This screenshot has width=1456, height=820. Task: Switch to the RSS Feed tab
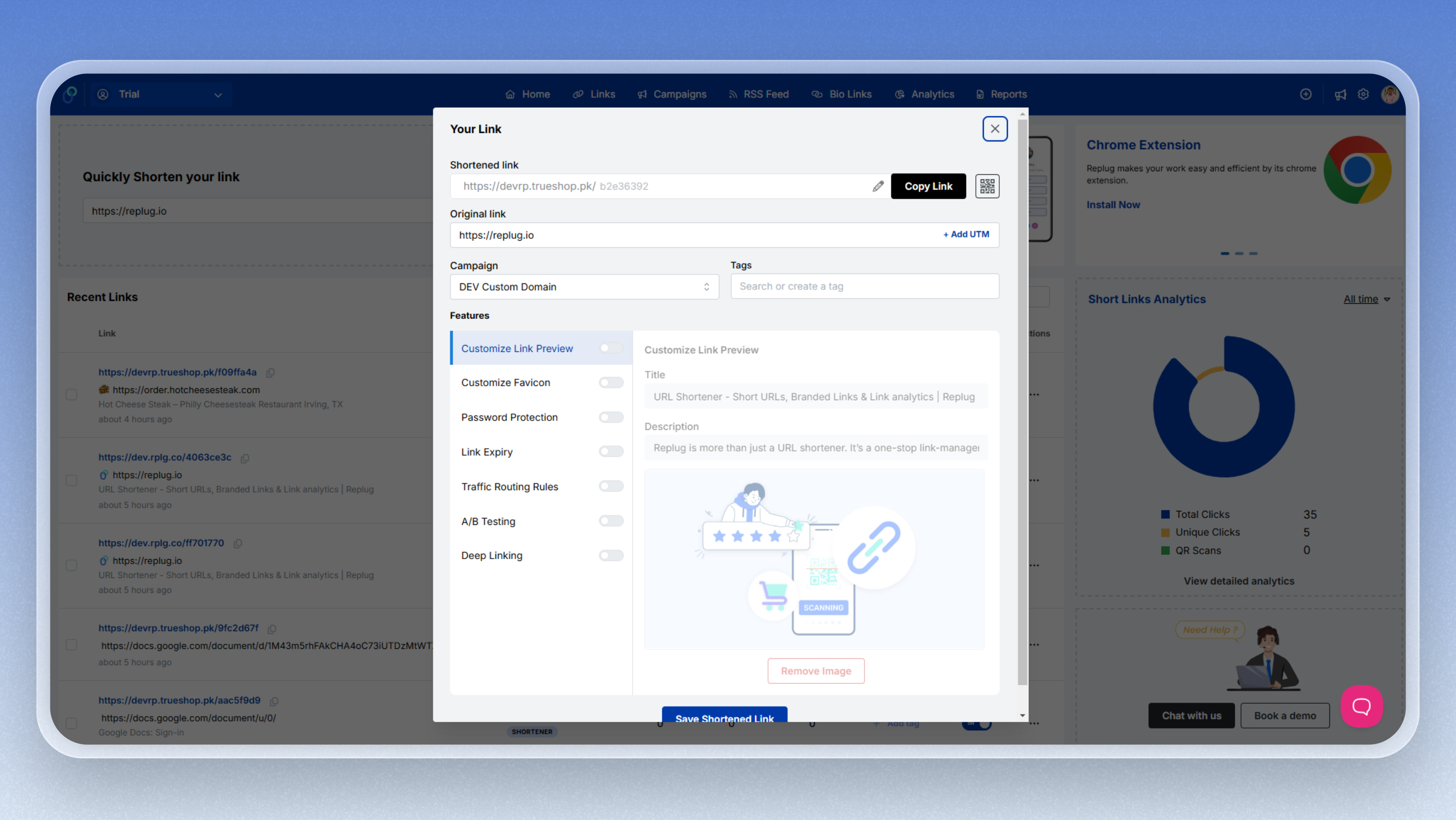pyautogui.click(x=758, y=94)
